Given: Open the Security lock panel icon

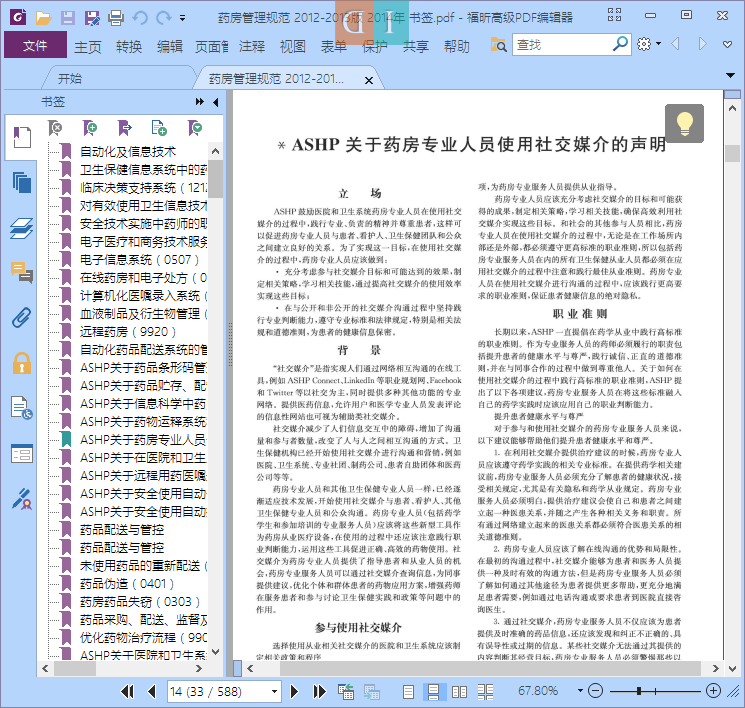Looking at the screenshot, I should [21, 364].
